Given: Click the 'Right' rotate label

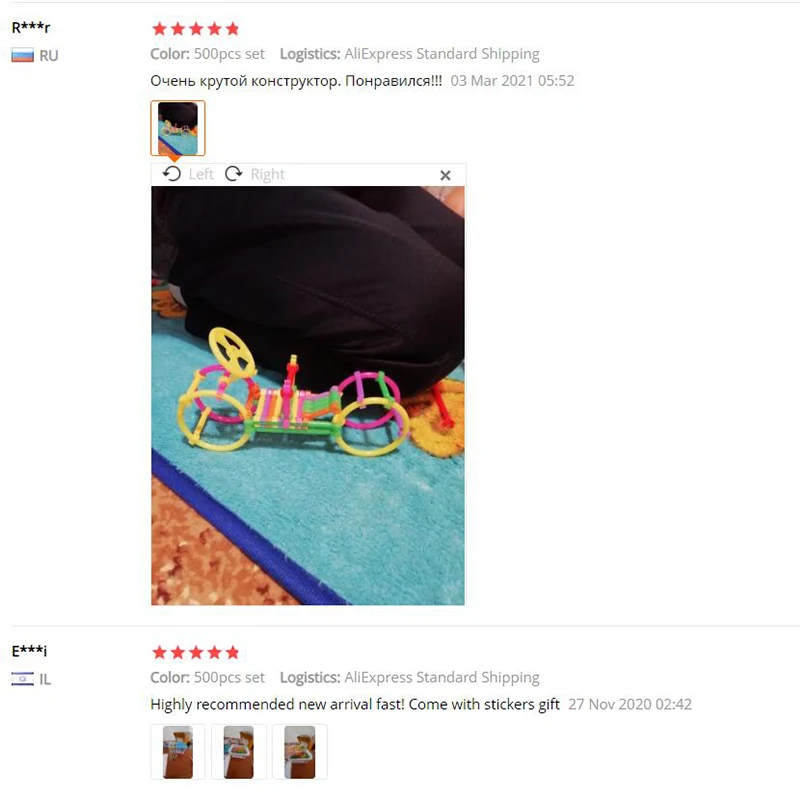Looking at the screenshot, I should coord(267,174).
